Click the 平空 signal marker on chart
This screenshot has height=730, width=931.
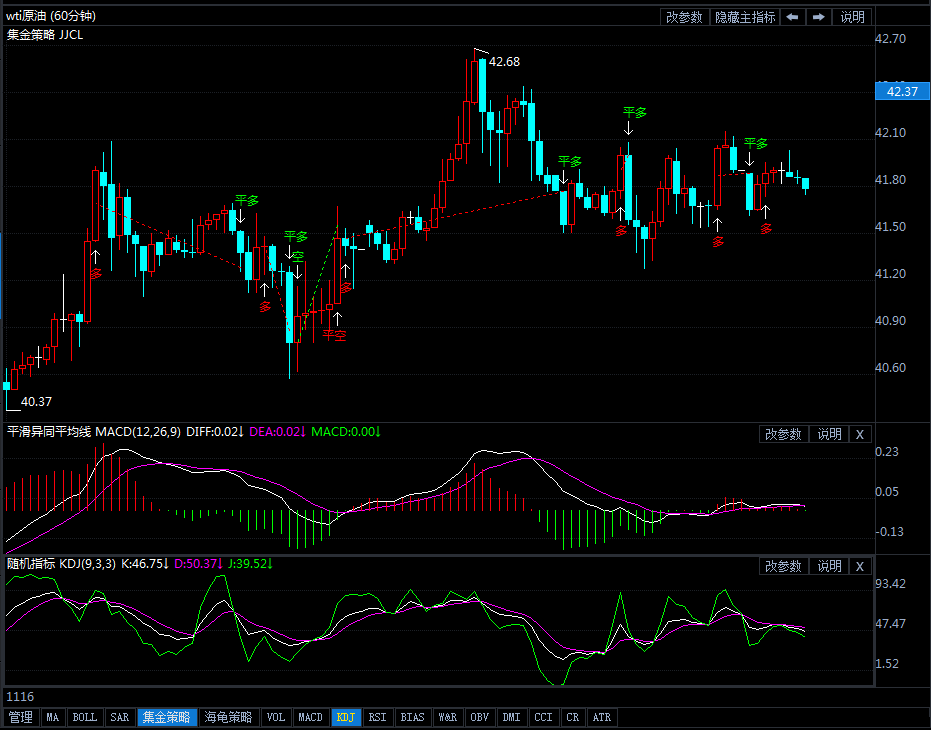coord(334,336)
